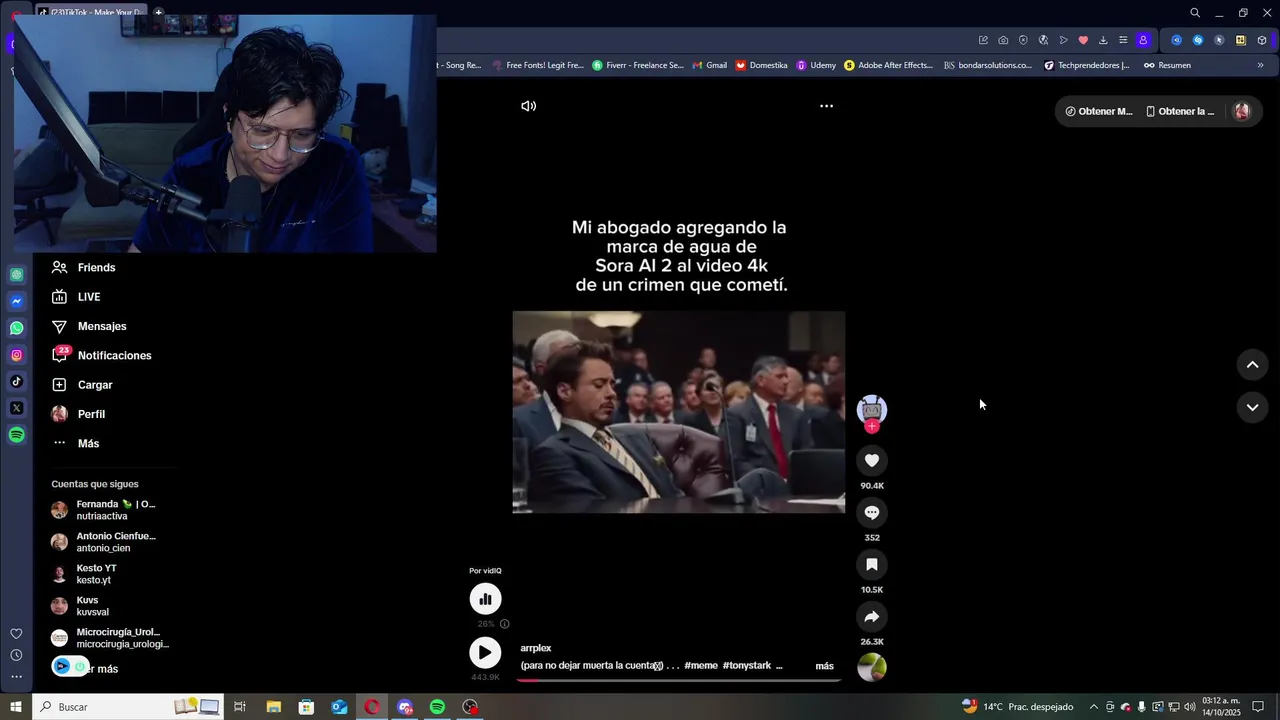The image size is (1280, 720).
Task: Open the Messenger icon in Opera sidebar
Action: (x=17, y=301)
